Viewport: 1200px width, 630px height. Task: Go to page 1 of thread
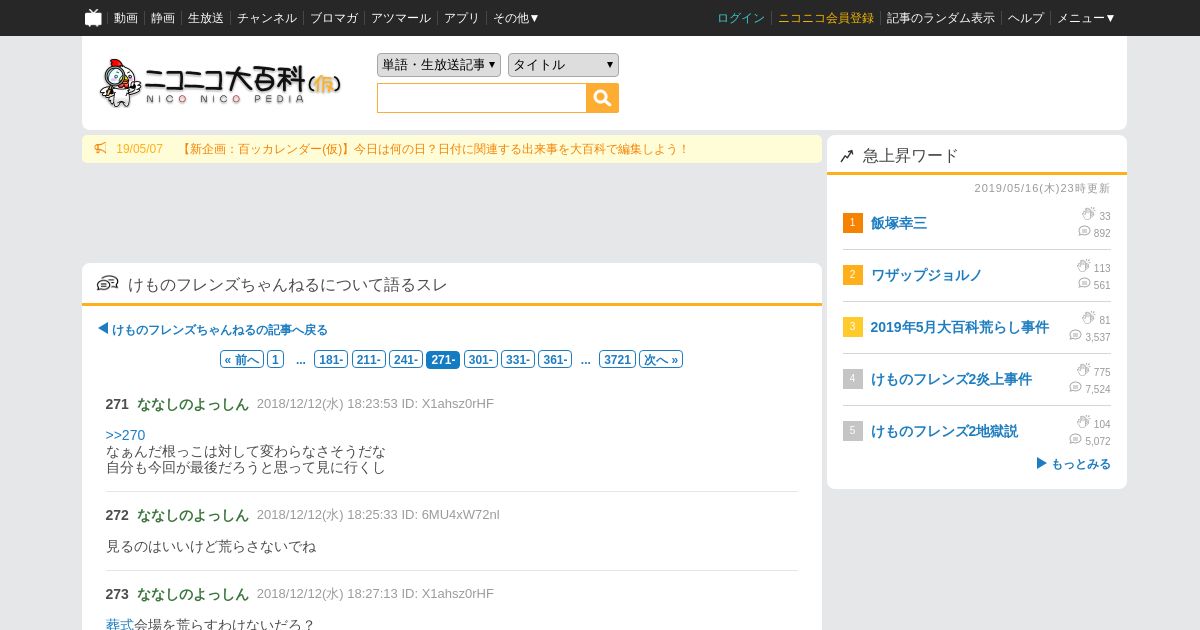275,360
